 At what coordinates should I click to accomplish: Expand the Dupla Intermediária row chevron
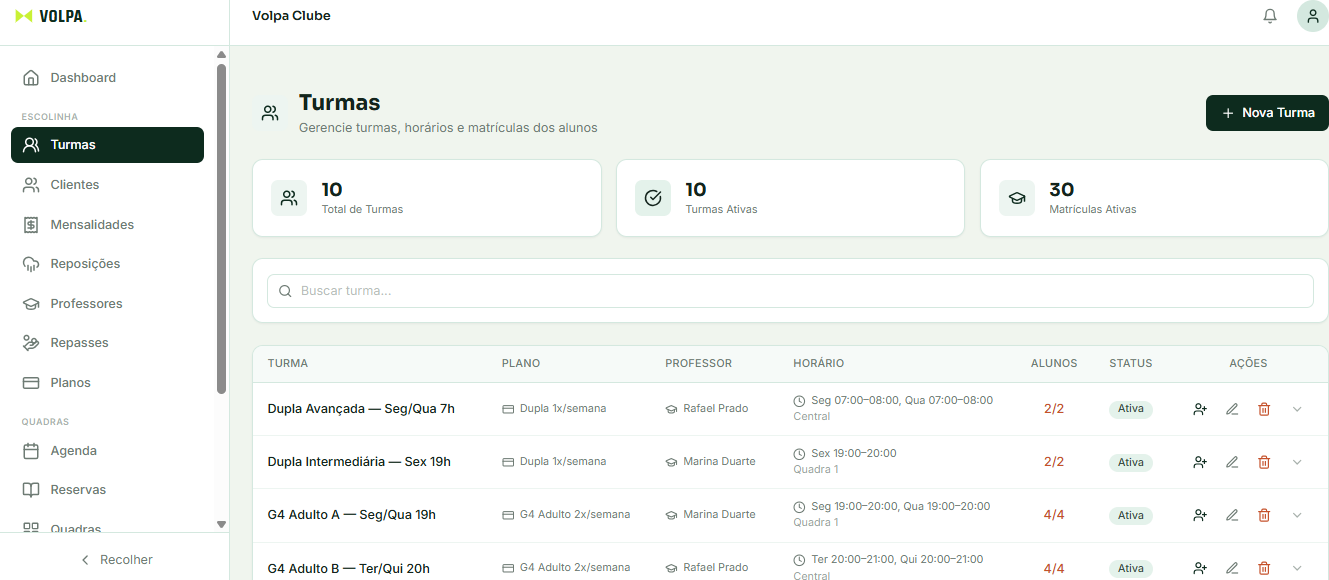click(x=1297, y=462)
